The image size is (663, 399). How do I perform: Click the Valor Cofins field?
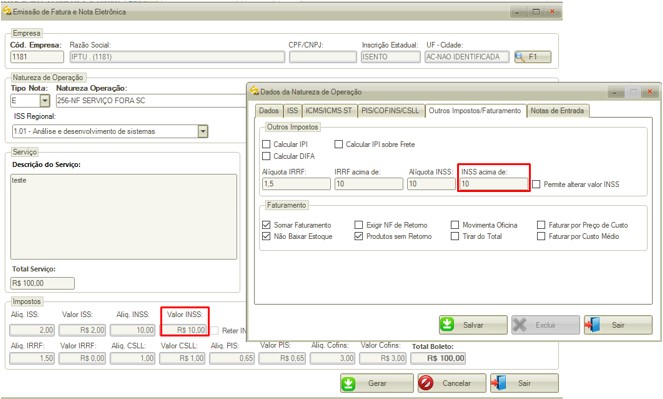click(383, 358)
